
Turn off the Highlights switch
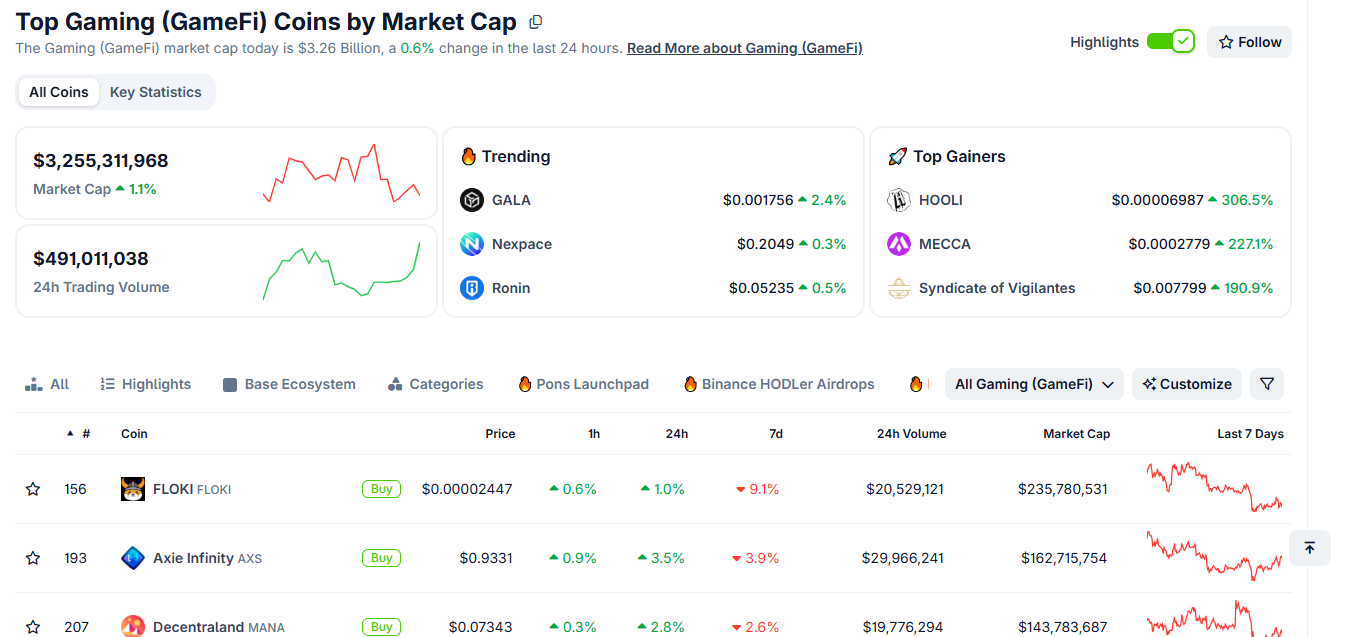(x=1170, y=41)
